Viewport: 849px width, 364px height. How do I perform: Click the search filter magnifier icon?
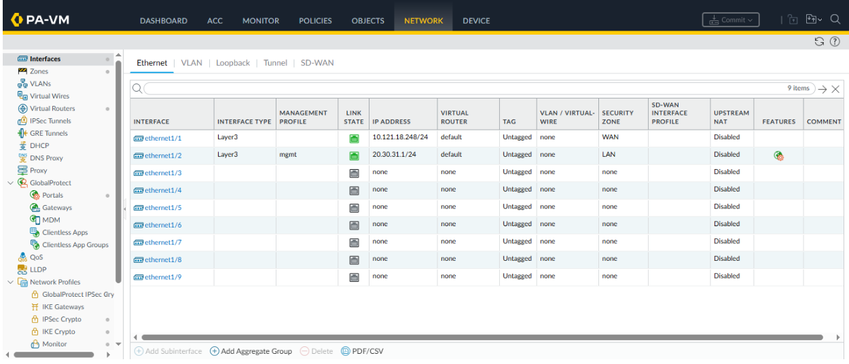click(x=137, y=89)
